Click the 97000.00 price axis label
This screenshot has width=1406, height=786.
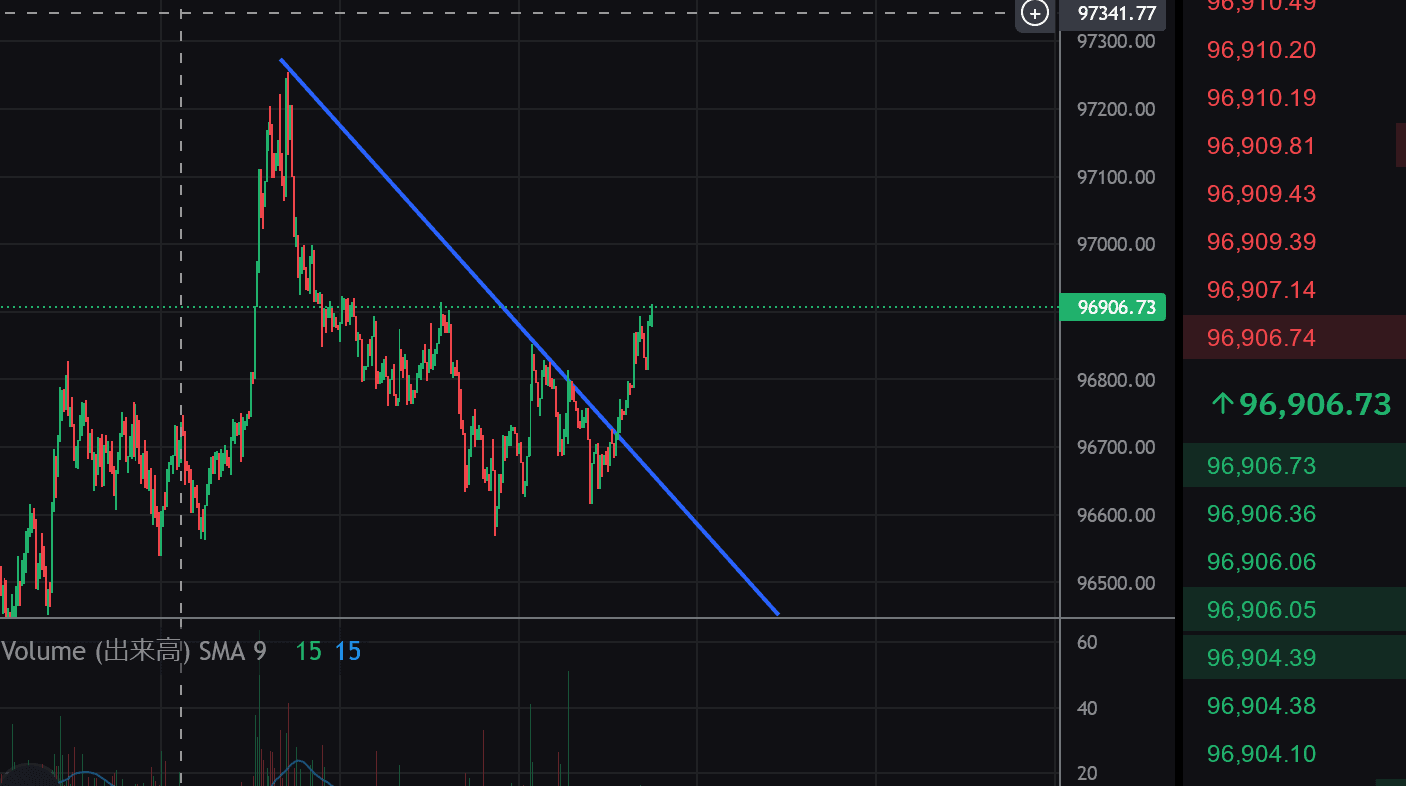pyautogui.click(x=1116, y=245)
